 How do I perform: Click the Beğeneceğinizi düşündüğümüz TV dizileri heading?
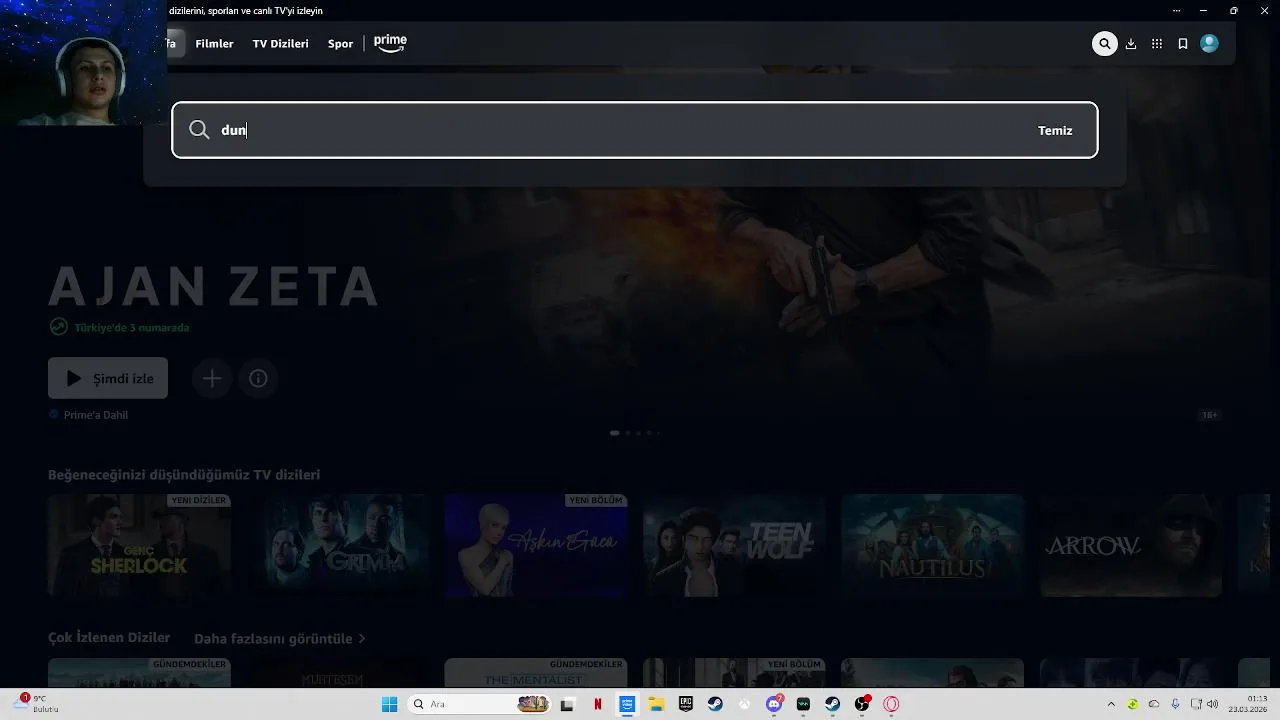click(184, 475)
